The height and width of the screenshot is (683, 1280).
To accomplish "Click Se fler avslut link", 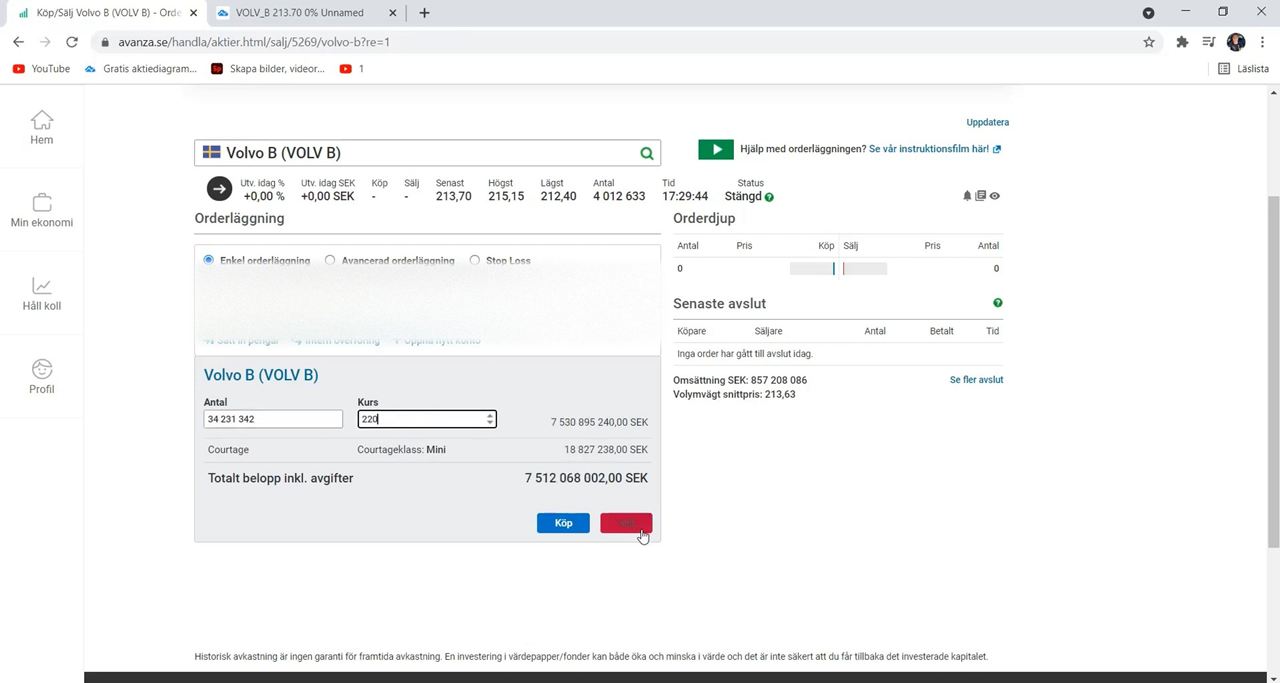I will click(x=976, y=380).
